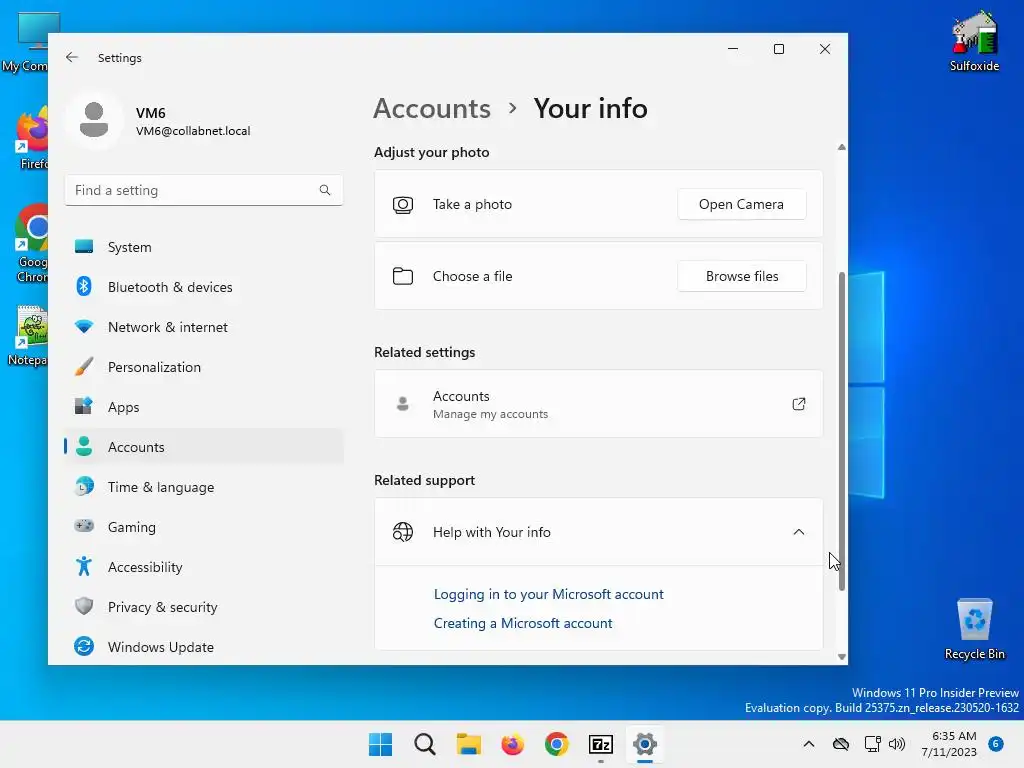Open Bluetooth & devices settings
Screen dimensions: 1024x768
click(204, 287)
